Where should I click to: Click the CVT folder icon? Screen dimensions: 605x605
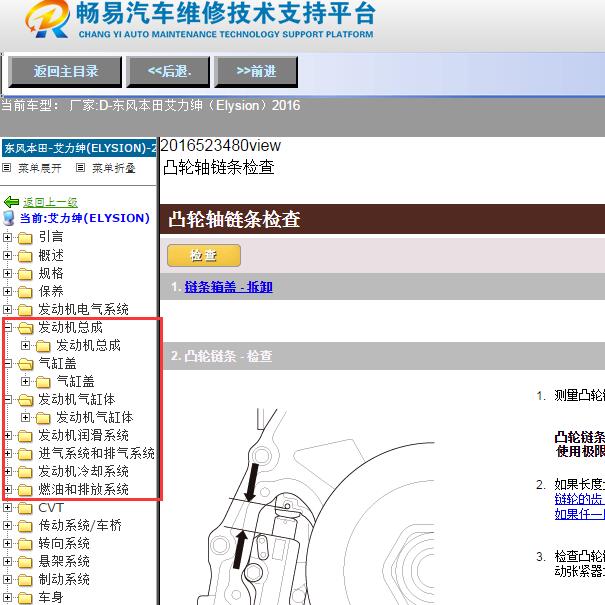click(25, 508)
